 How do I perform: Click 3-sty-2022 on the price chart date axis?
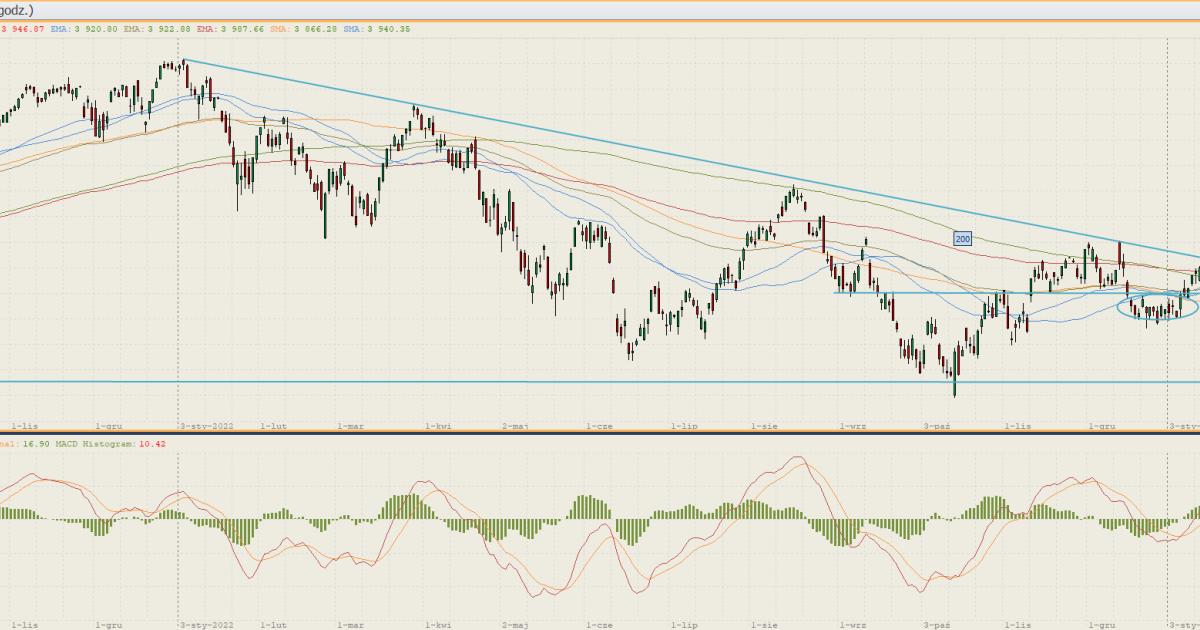(x=204, y=425)
